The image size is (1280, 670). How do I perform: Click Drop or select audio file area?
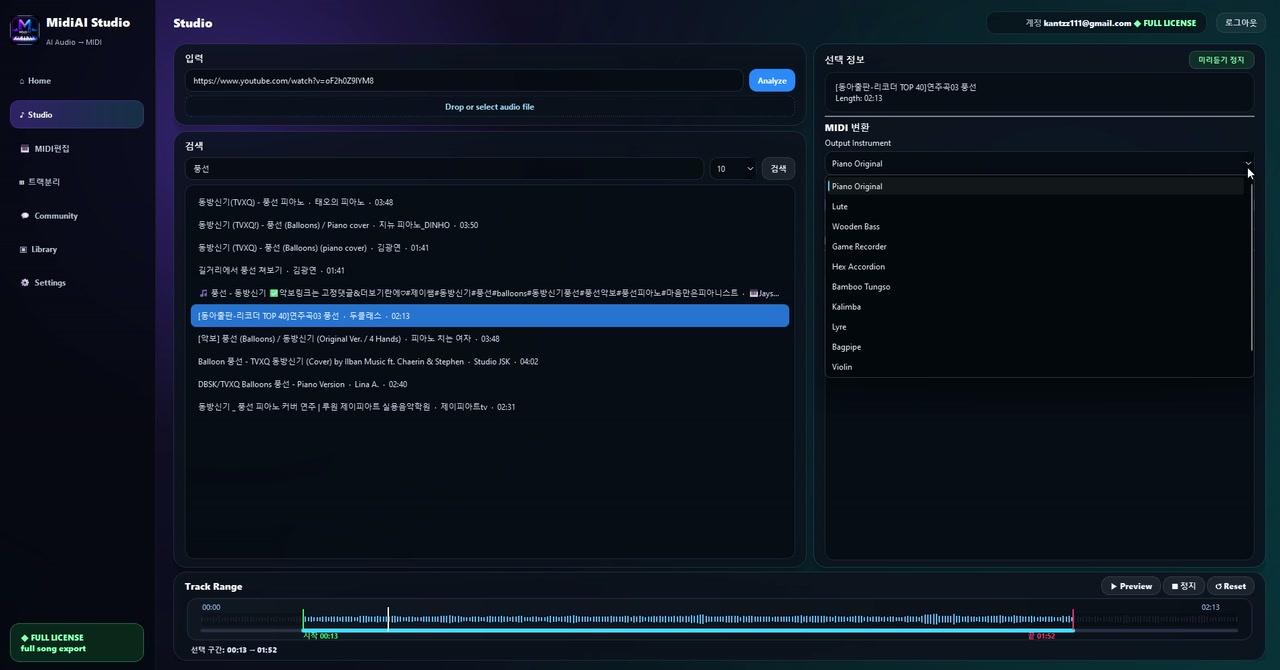(490, 106)
